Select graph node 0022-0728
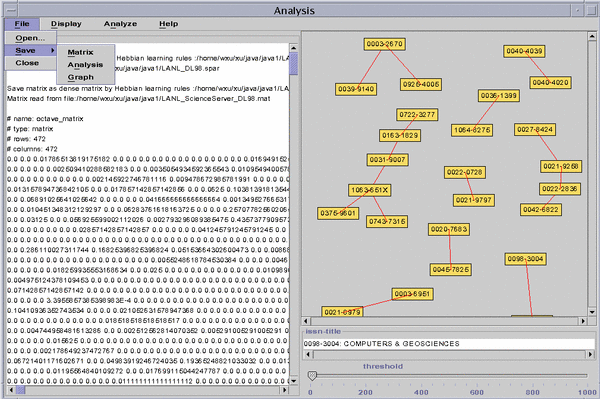 click(465, 172)
